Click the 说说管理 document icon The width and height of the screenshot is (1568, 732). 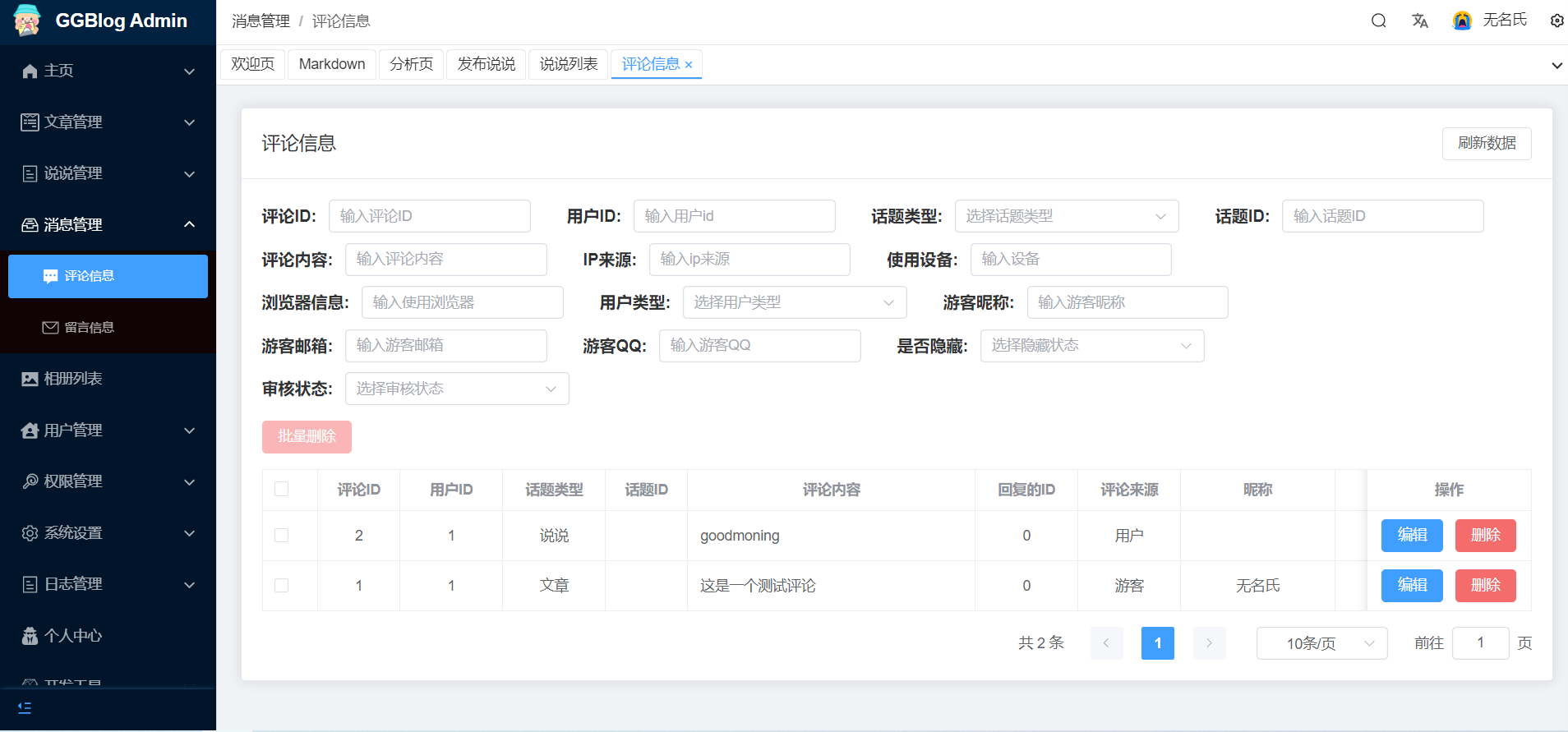[30, 173]
